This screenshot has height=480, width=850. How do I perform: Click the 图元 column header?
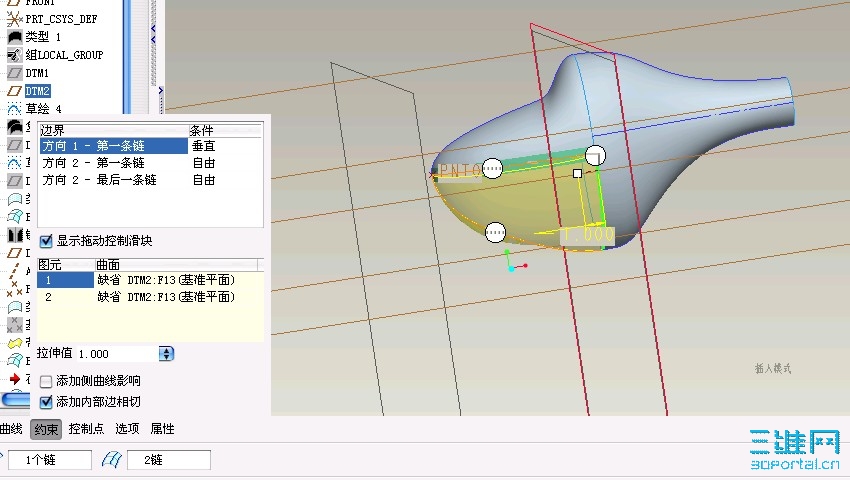click(66, 265)
